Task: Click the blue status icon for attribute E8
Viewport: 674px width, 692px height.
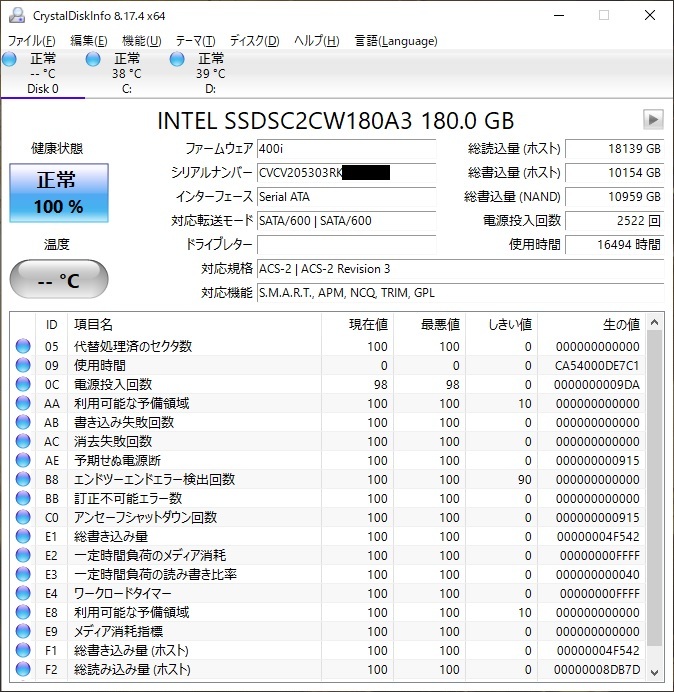Action: tap(23, 612)
